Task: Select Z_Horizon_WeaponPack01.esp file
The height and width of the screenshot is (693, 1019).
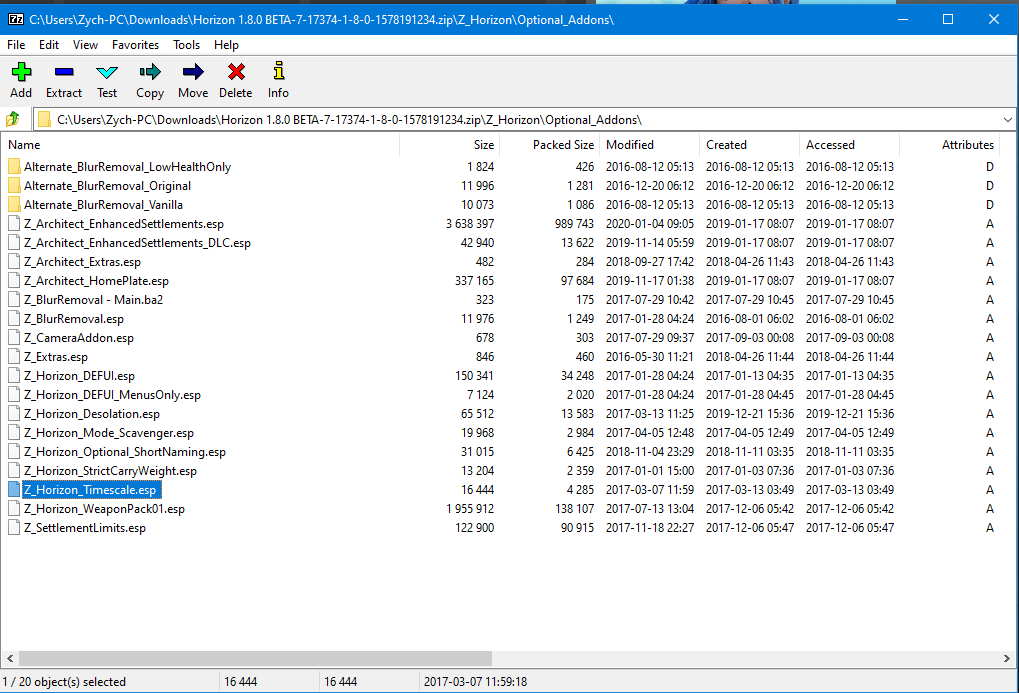Action: point(104,509)
